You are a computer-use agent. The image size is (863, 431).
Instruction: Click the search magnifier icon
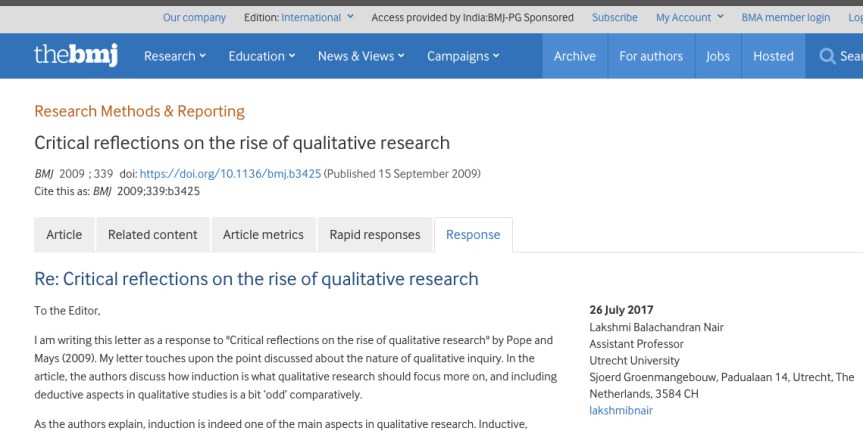pos(827,57)
